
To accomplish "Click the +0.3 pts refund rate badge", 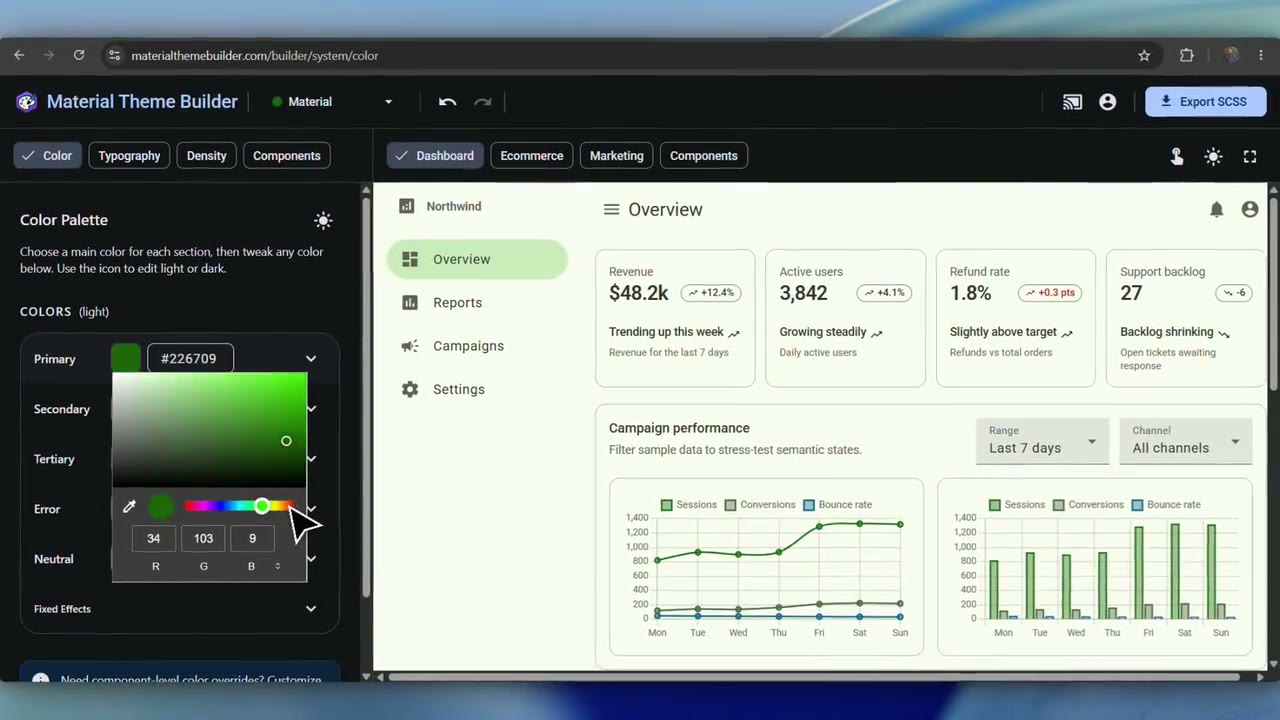I will click(1050, 293).
